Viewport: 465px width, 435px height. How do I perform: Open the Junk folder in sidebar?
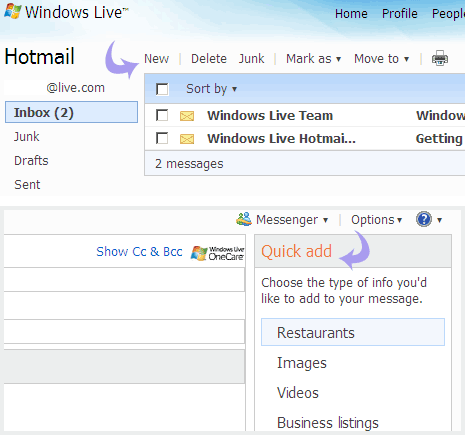pyautogui.click(x=27, y=136)
